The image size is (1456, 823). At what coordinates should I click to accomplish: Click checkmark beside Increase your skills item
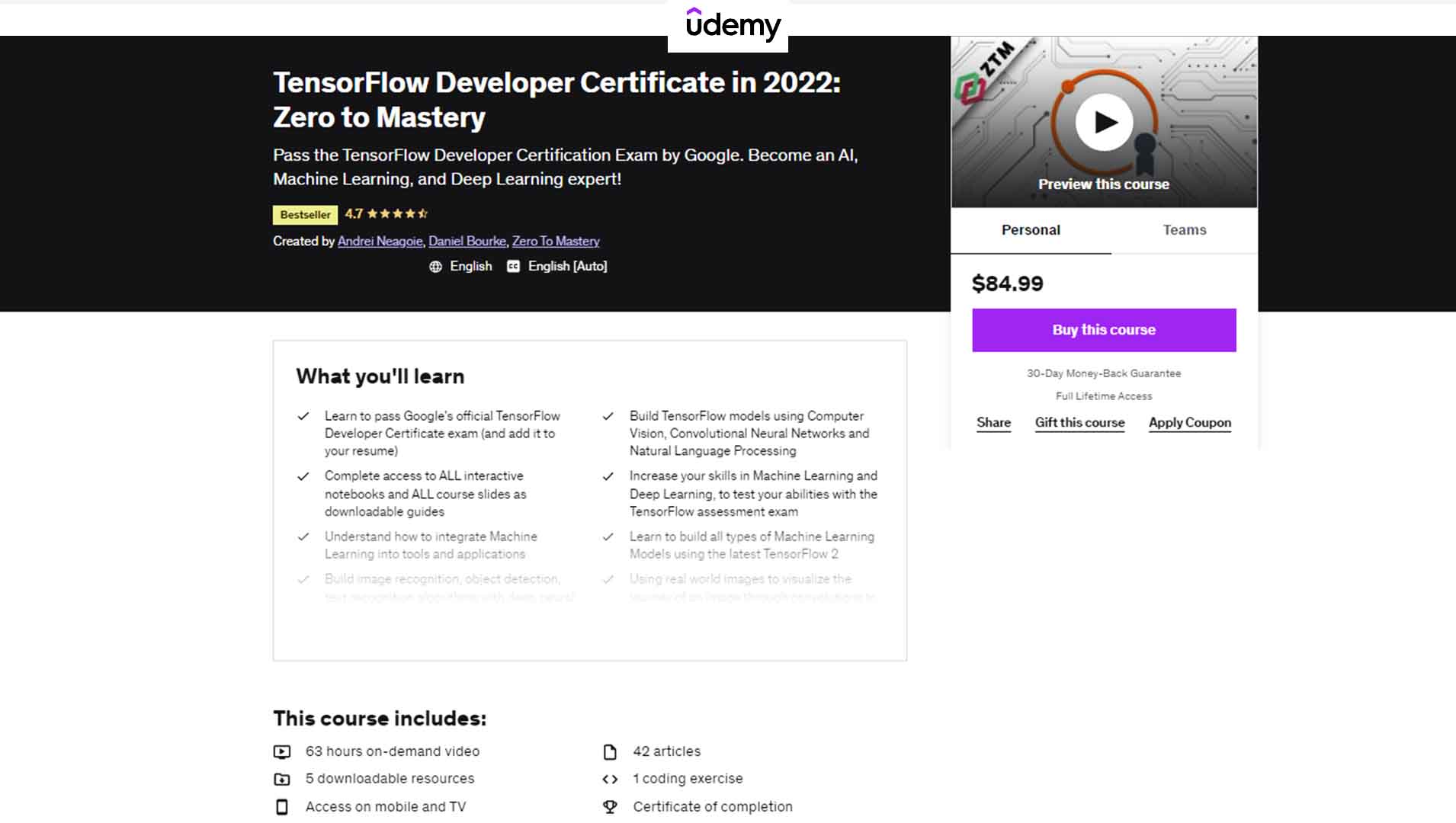608,476
